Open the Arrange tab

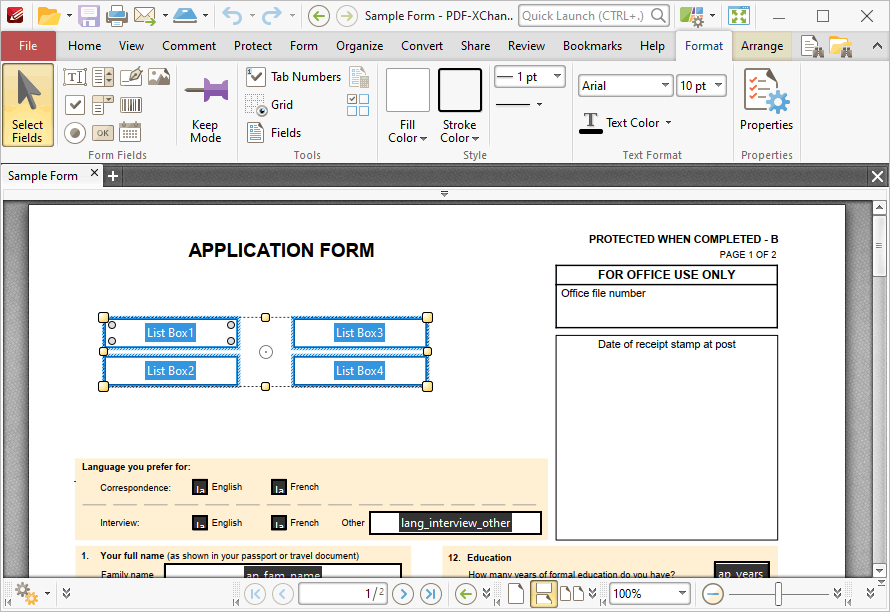pos(762,46)
